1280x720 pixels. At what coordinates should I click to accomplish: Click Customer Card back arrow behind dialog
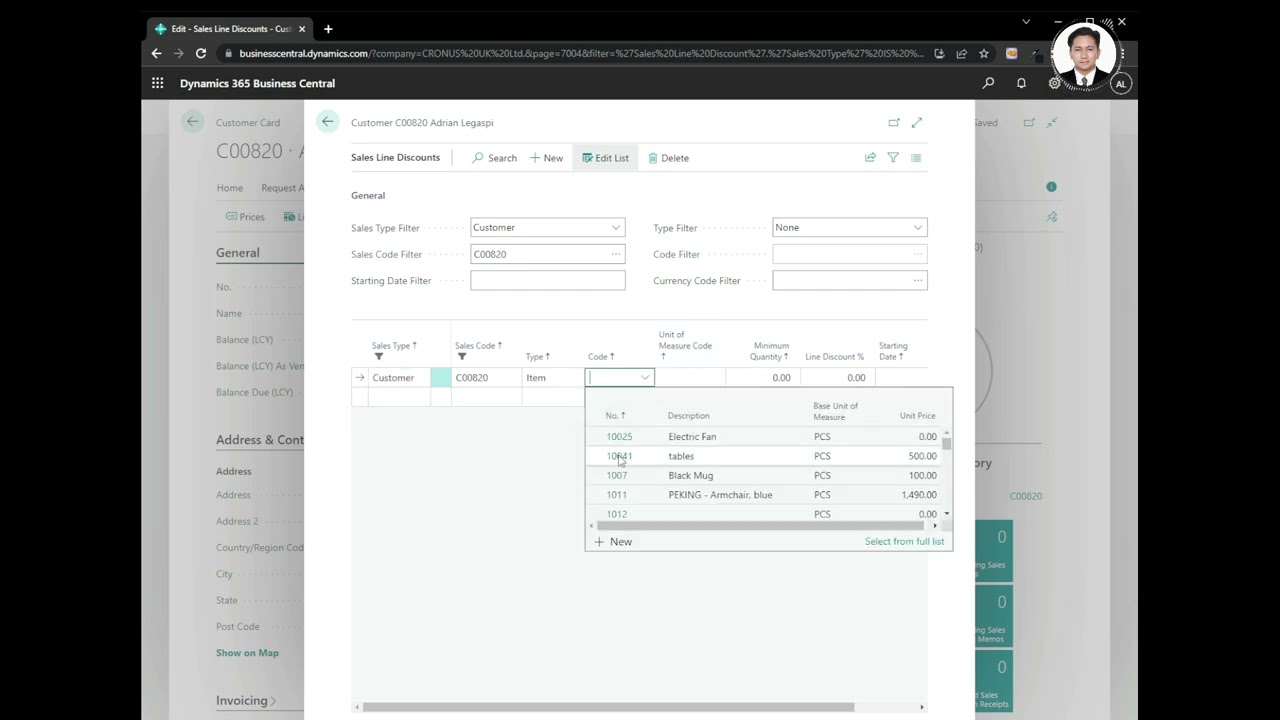pyautogui.click(x=192, y=122)
